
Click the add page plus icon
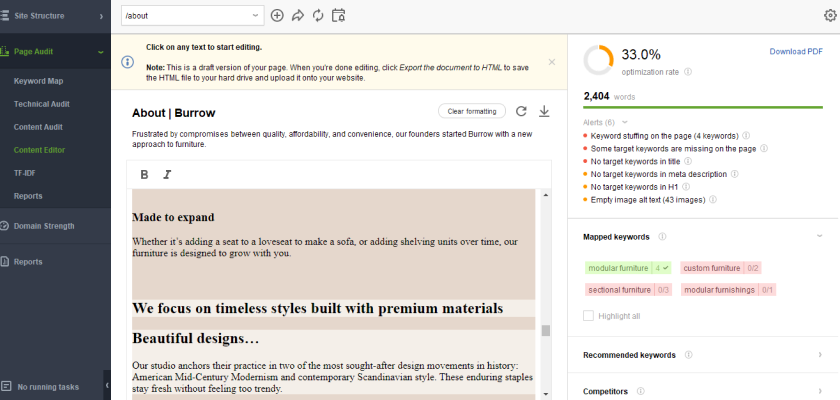click(277, 16)
